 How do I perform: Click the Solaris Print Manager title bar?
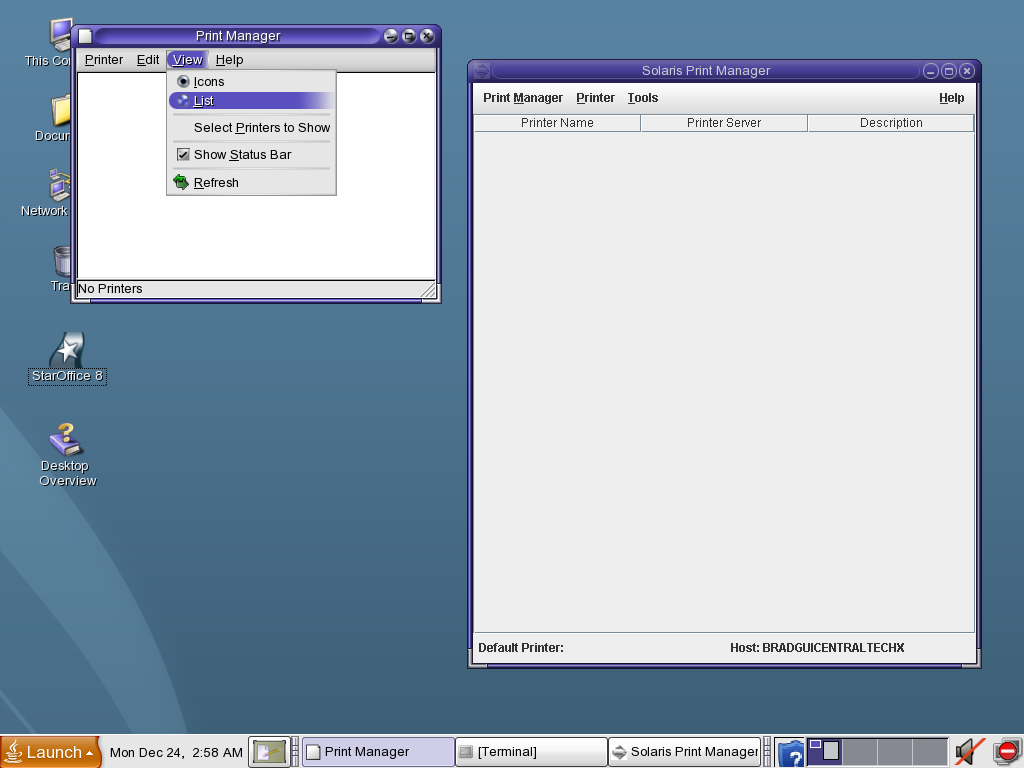coord(705,71)
